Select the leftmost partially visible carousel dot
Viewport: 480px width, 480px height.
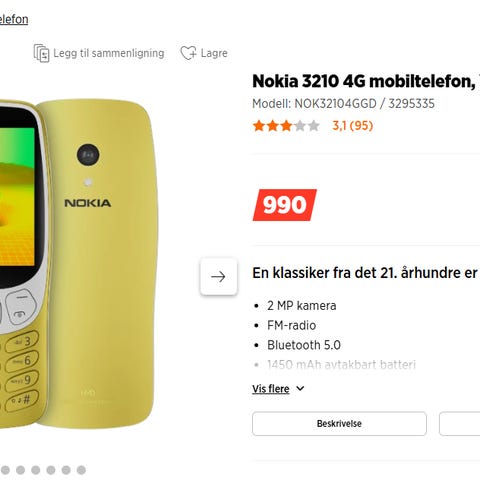tap(5, 470)
